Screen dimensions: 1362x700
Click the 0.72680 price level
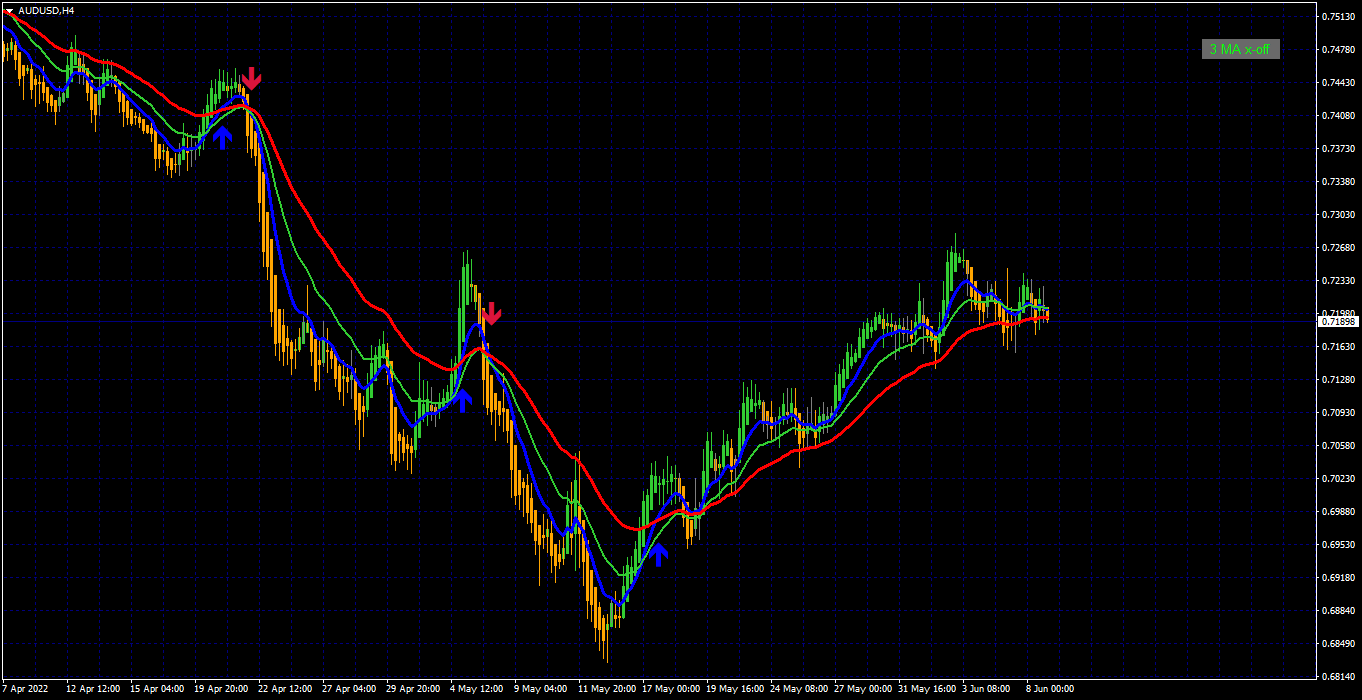[1338, 247]
